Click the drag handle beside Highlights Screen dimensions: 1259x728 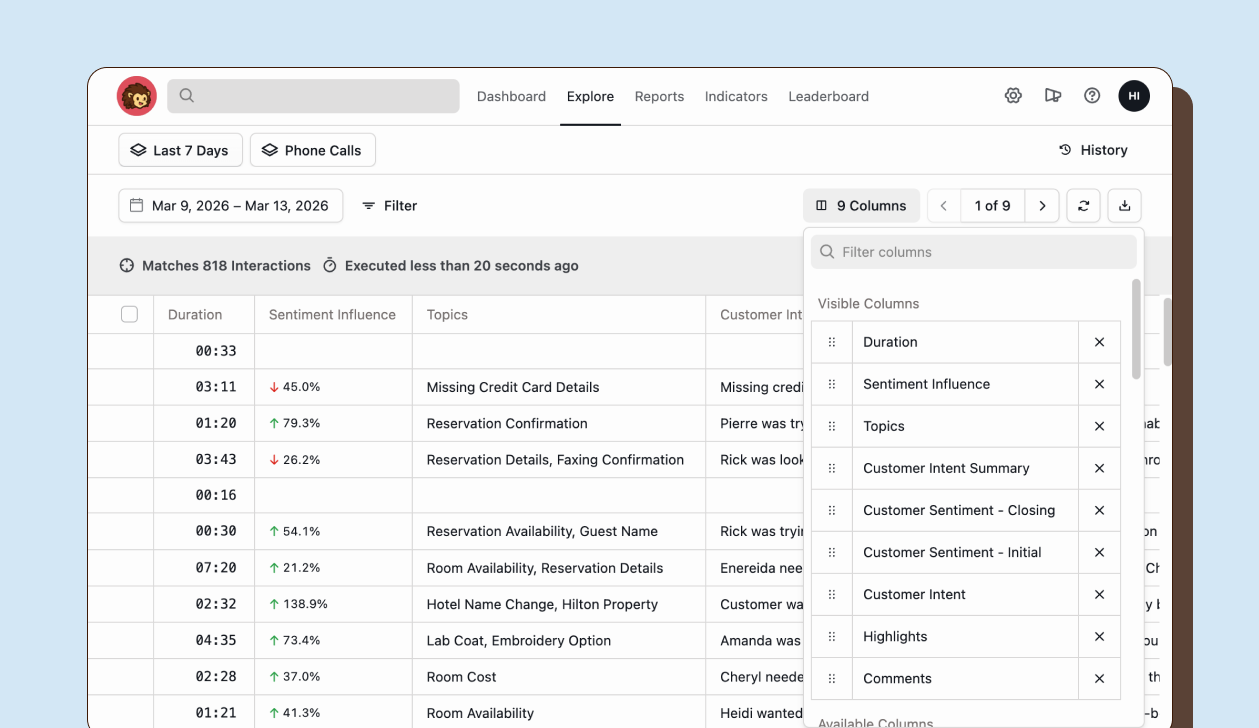(832, 636)
